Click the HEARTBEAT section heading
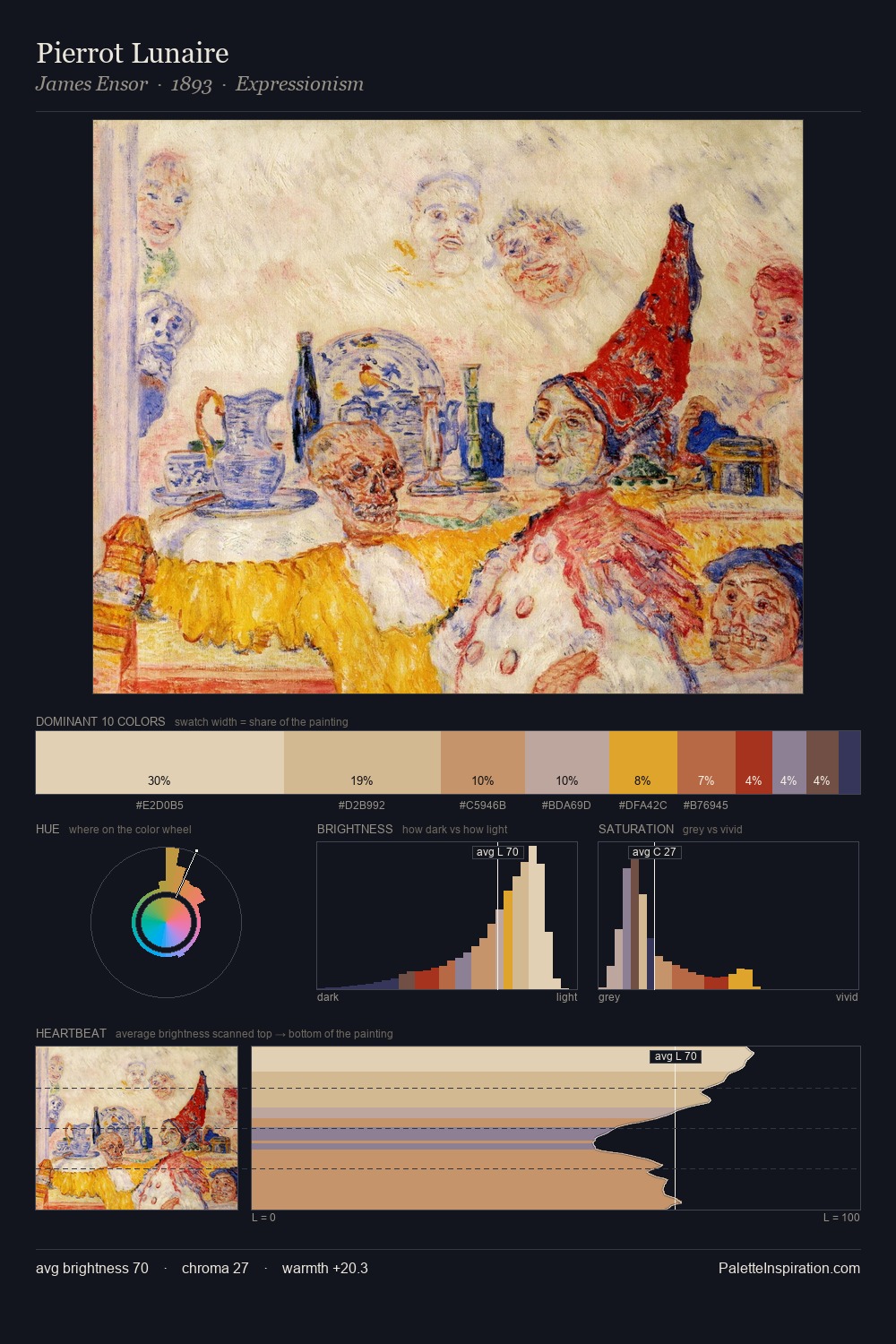896x1344 pixels. pos(71,1033)
